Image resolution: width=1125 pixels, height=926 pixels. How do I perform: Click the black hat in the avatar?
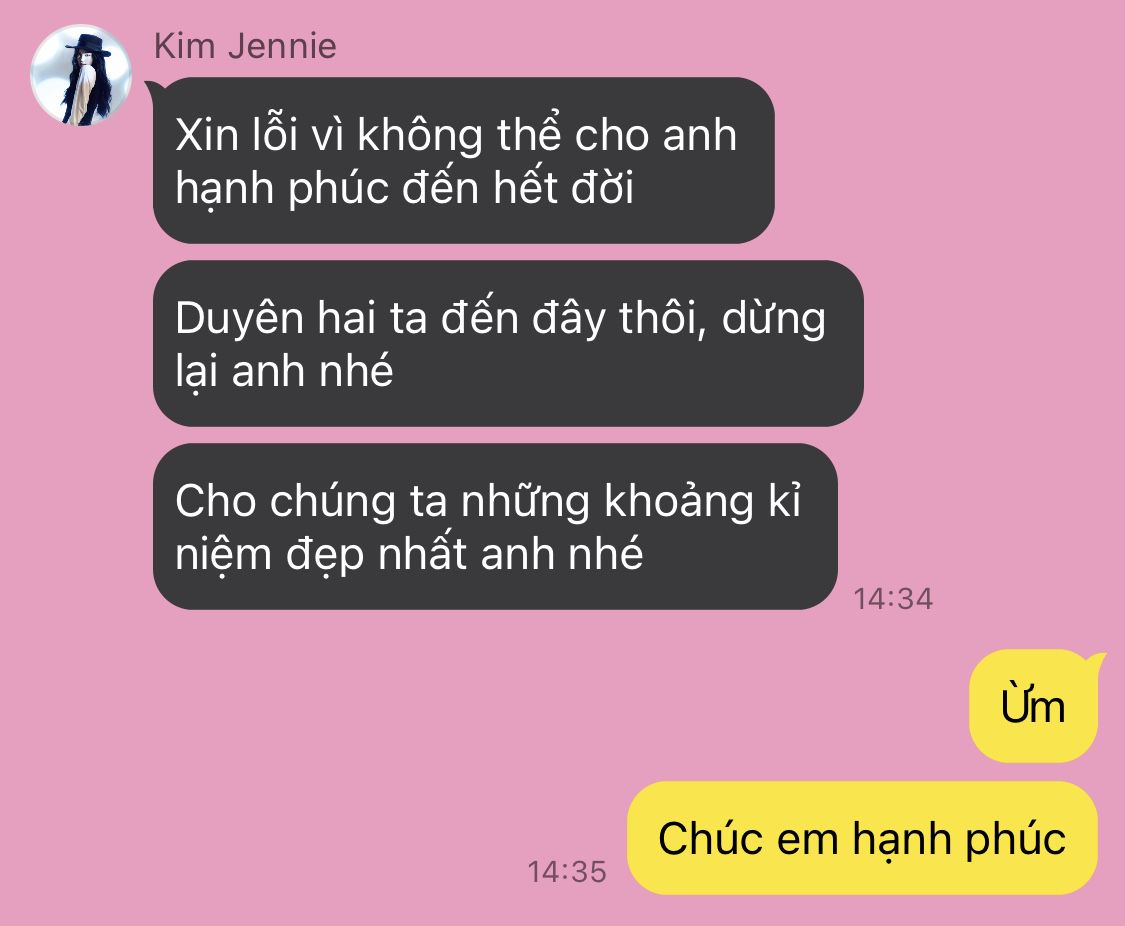pyautogui.click(x=89, y=47)
